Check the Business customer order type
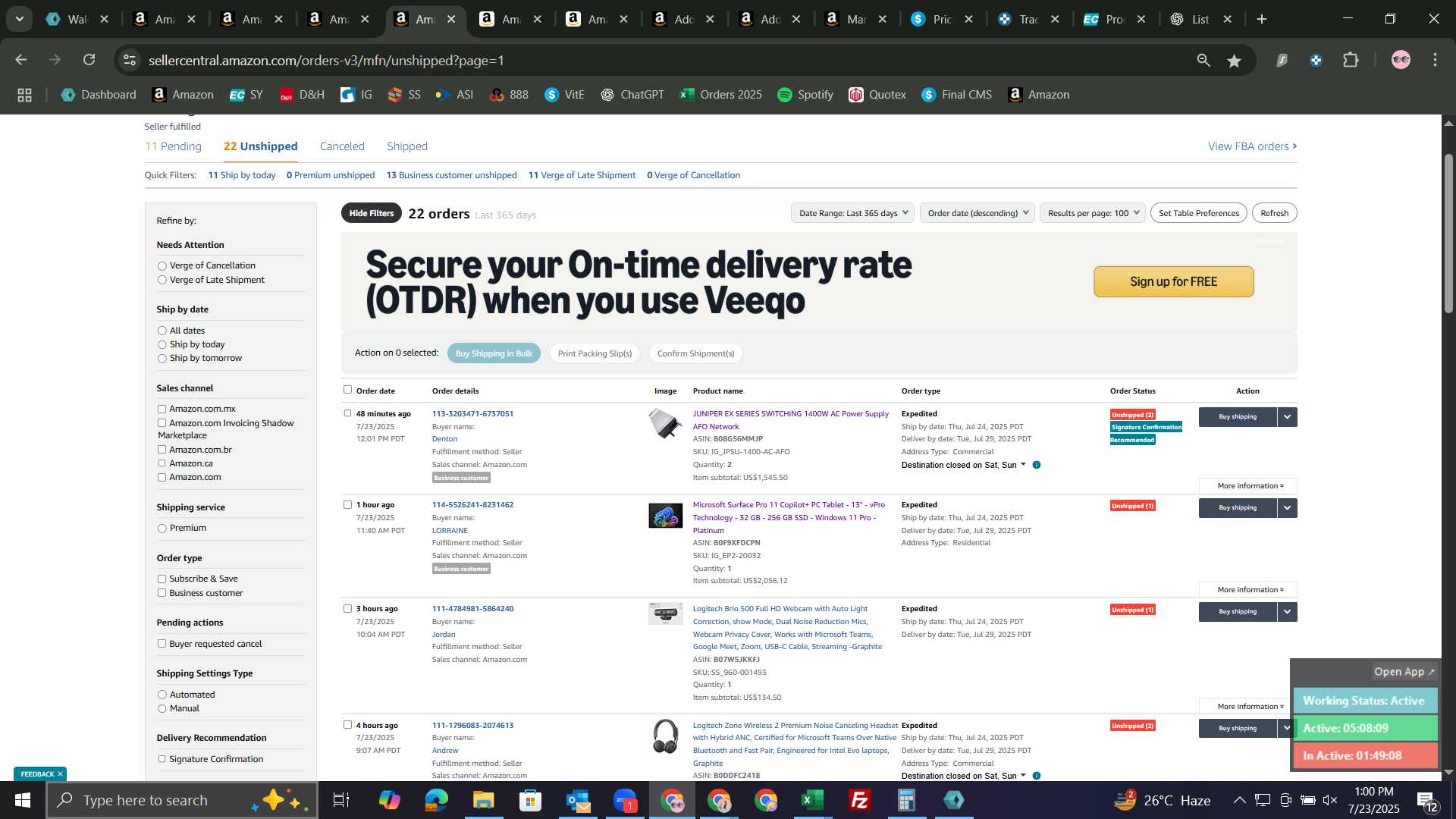Viewport: 1456px width, 819px height. (162, 593)
